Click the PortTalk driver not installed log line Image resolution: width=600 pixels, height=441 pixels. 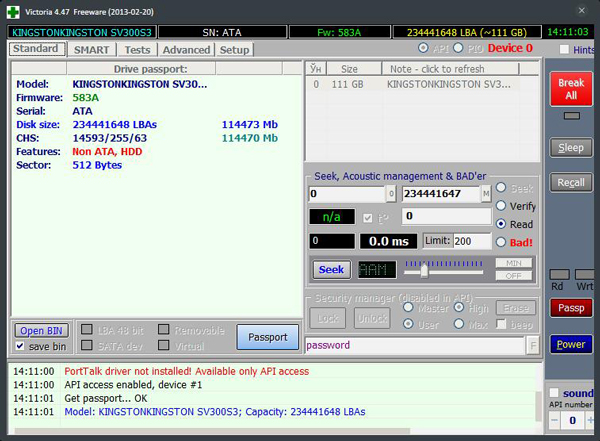point(187,371)
